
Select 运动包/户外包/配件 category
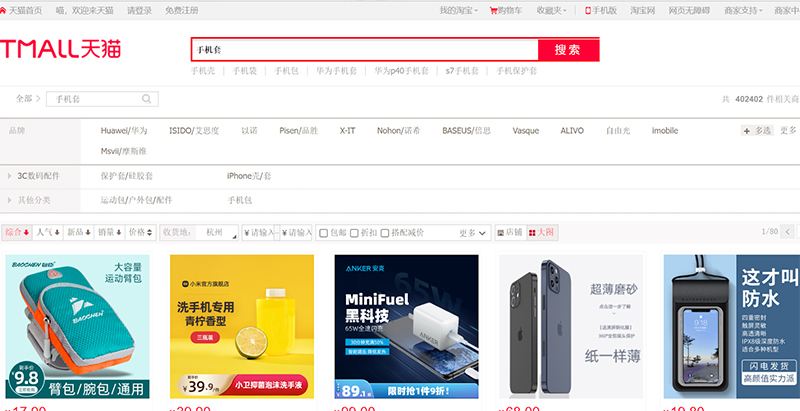(137, 200)
